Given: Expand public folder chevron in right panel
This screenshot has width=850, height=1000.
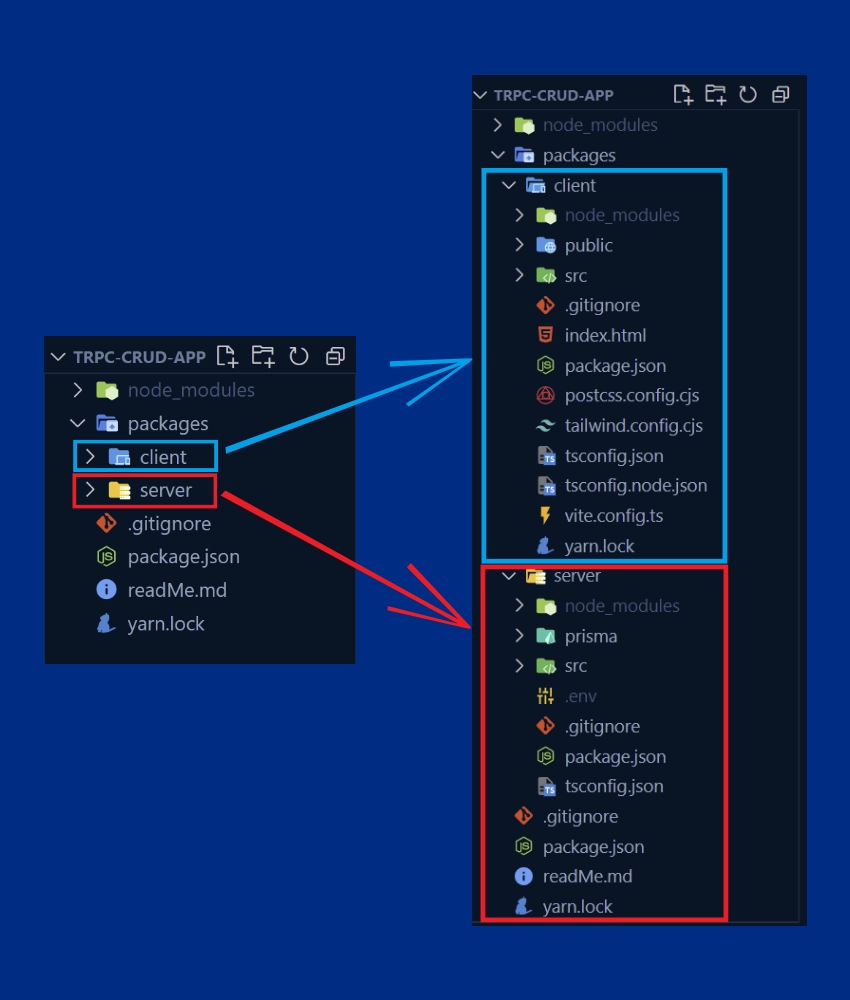Looking at the screenshot, I should point(519,244).
